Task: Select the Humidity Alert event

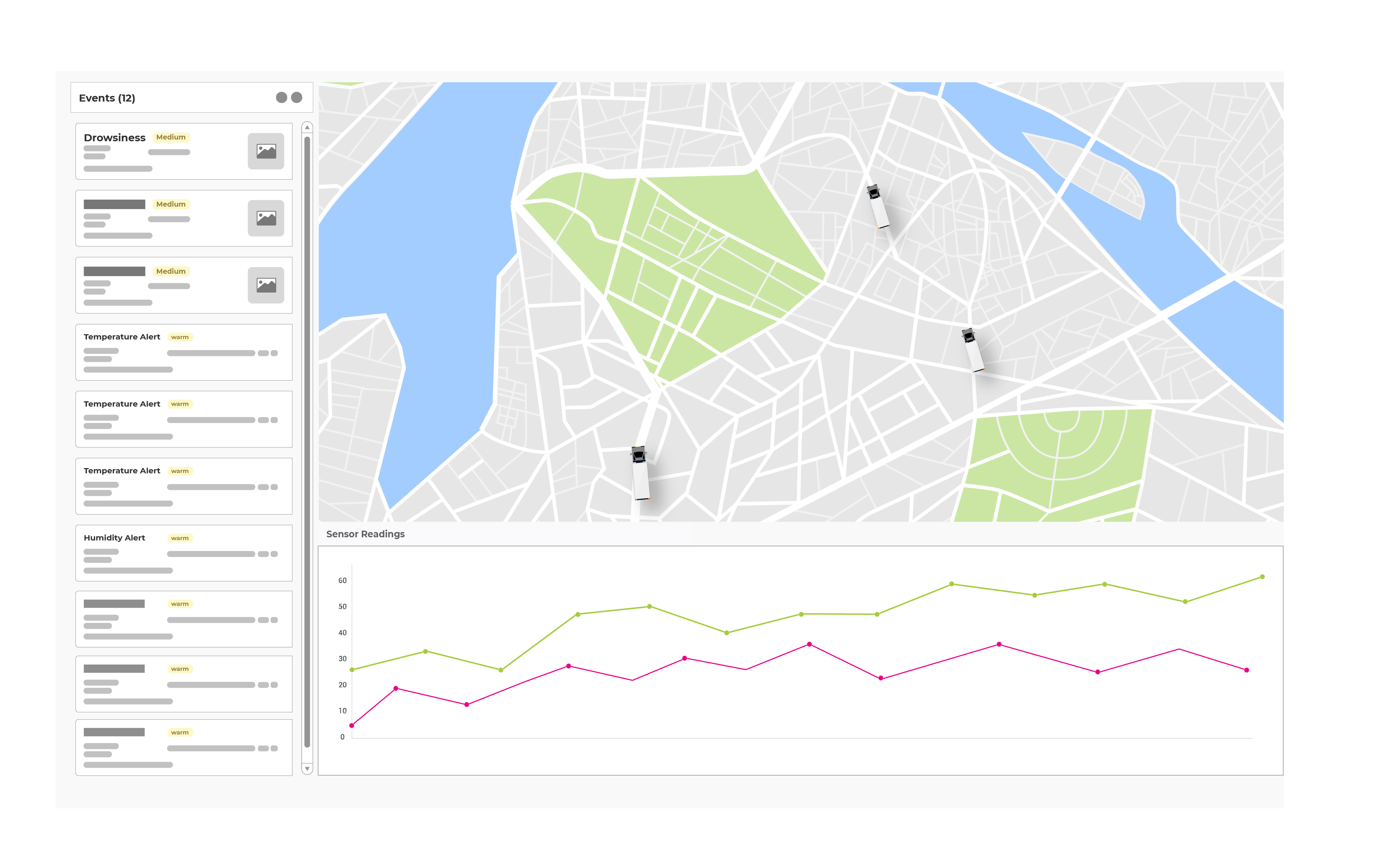Action: click(x=183, y=553)
